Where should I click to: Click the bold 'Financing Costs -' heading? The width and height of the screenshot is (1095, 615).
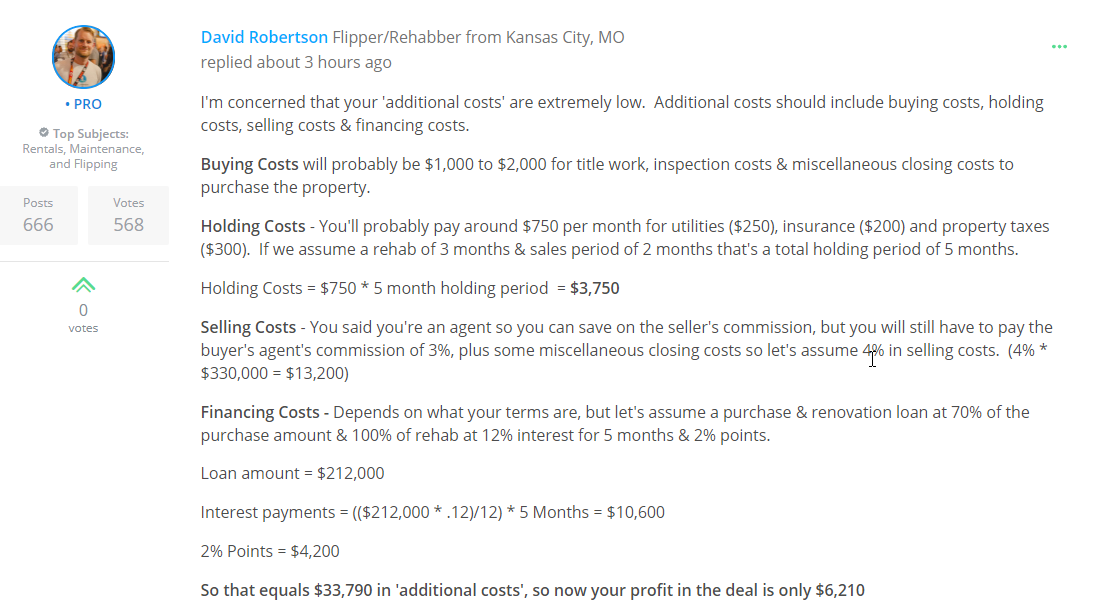[265, 412]
